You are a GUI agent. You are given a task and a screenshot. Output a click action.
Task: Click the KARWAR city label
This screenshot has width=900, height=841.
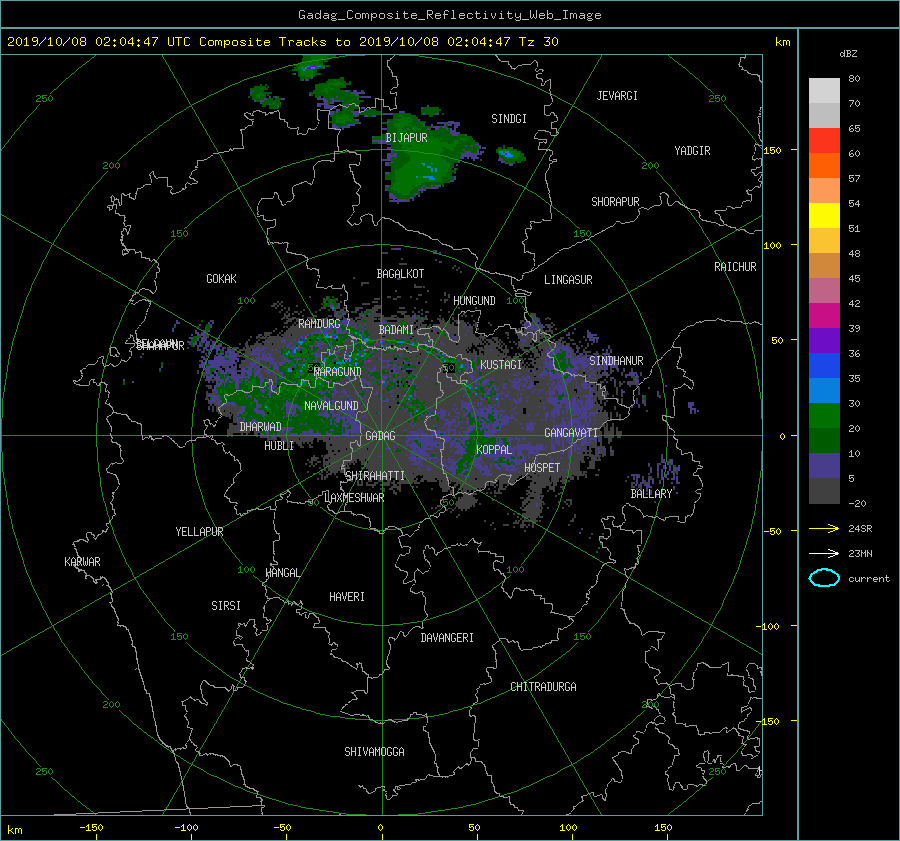point(82,562)
